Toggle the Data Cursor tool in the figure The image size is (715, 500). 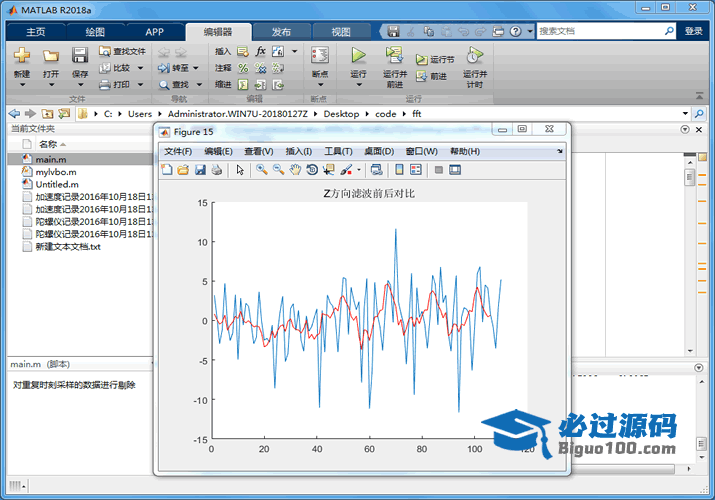(328, 170)
